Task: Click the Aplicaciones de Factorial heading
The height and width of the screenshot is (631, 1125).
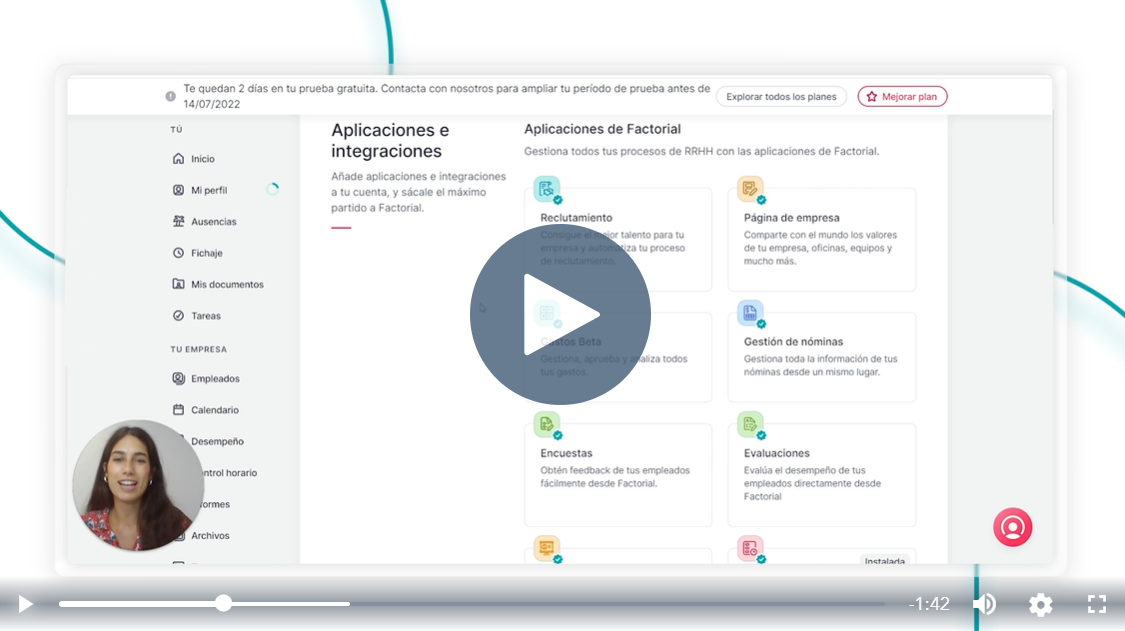Action: pyautogui.click(x=602, y=129)
